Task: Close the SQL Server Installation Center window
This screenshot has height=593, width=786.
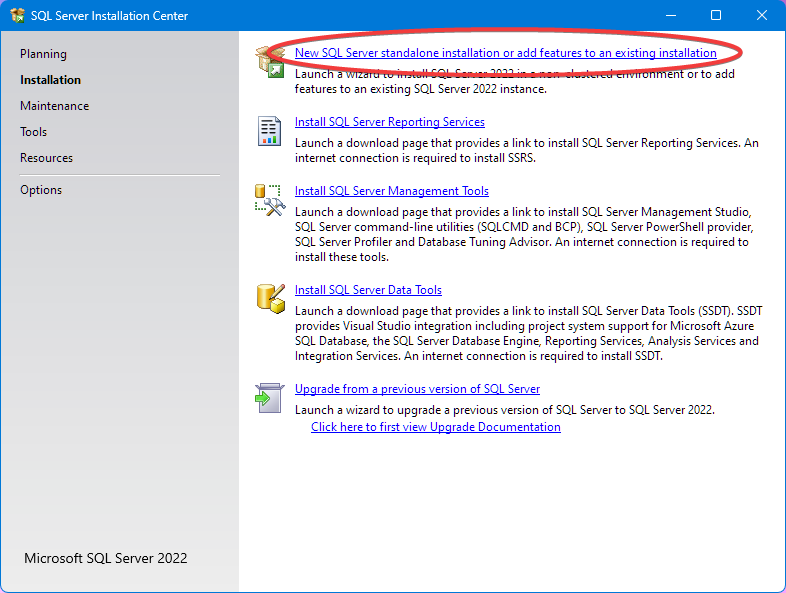Action: point(761,16)
